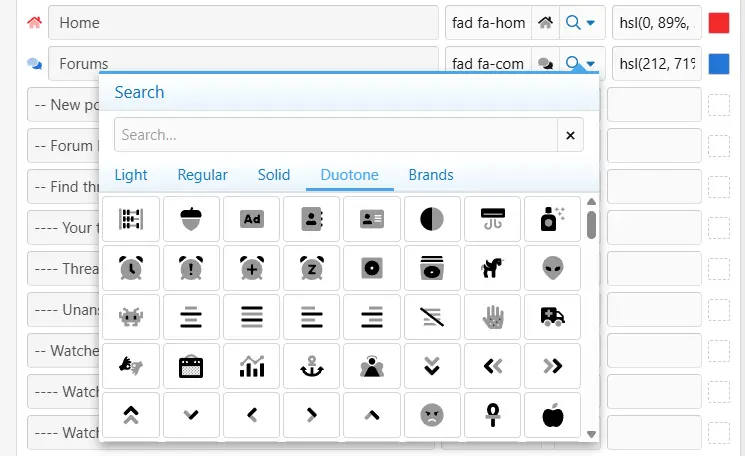
Task: Select the adjust half-circle icon
Action: 432,219
